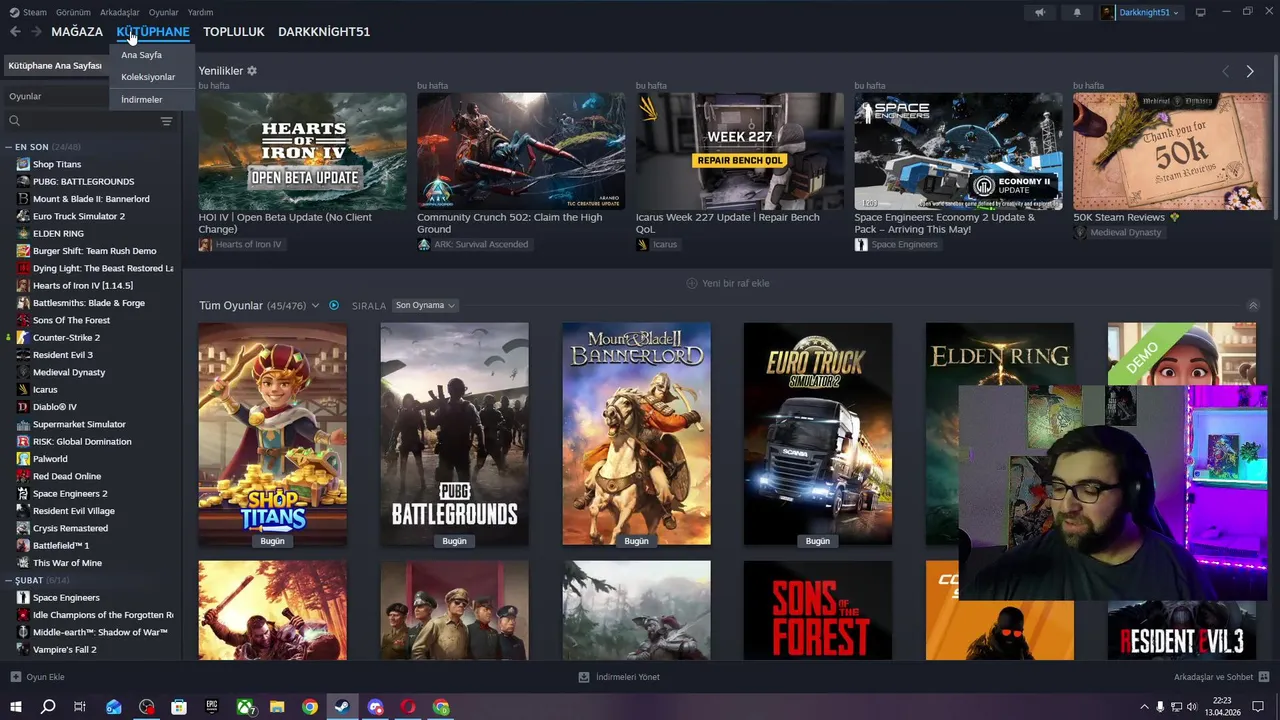
Task: Collapse the Tüm Oyunlar shelf arrow
Action: pos(1253,305)
